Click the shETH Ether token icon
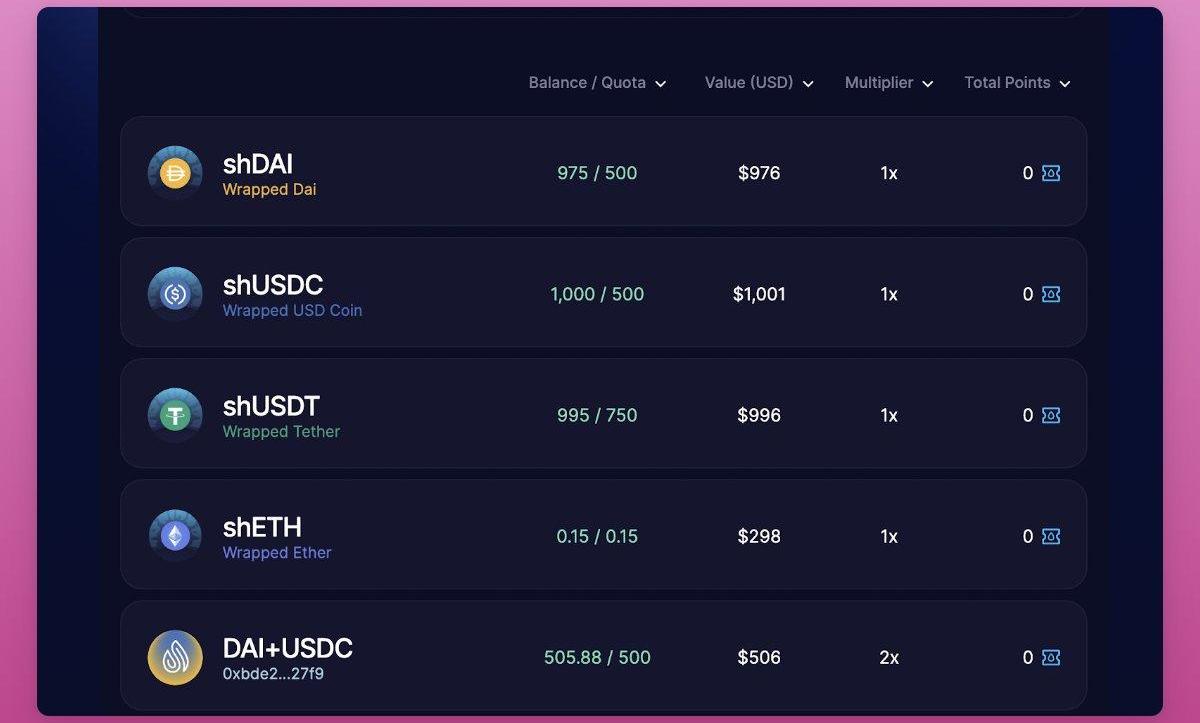This screenshot has width=1200, height=723. [x=175, y=536]
